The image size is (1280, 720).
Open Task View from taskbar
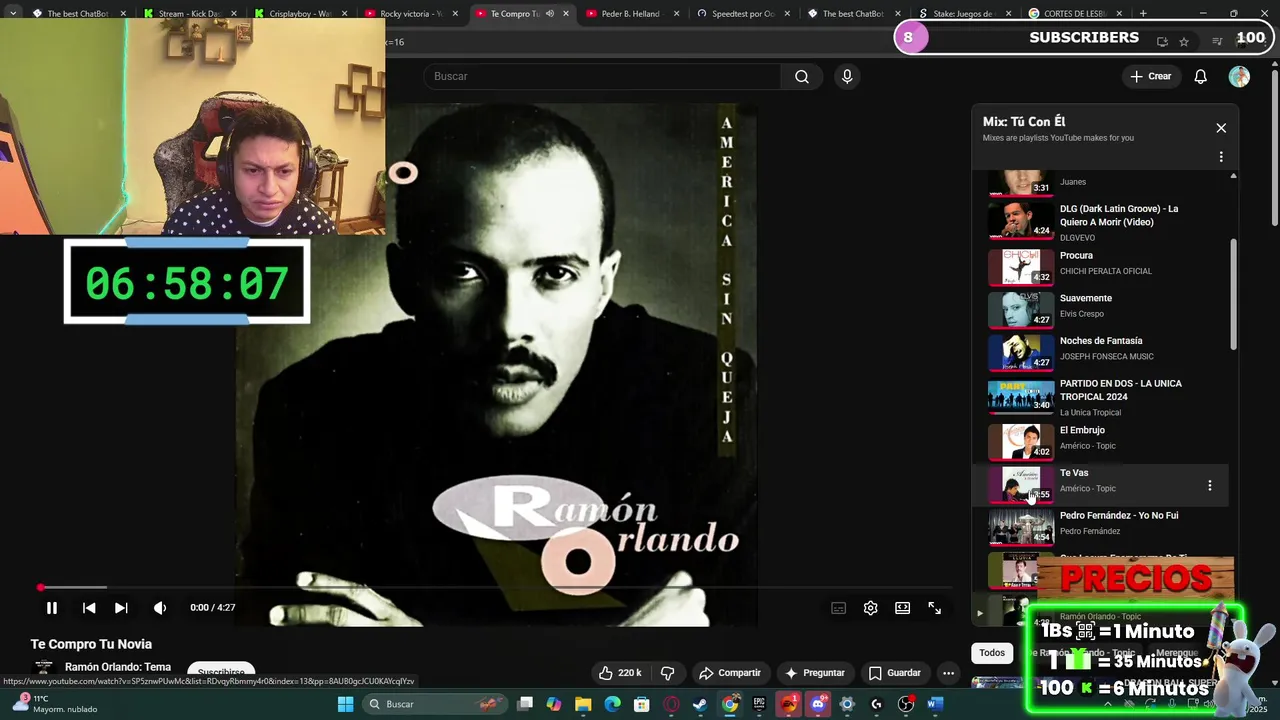click(525, 704)
